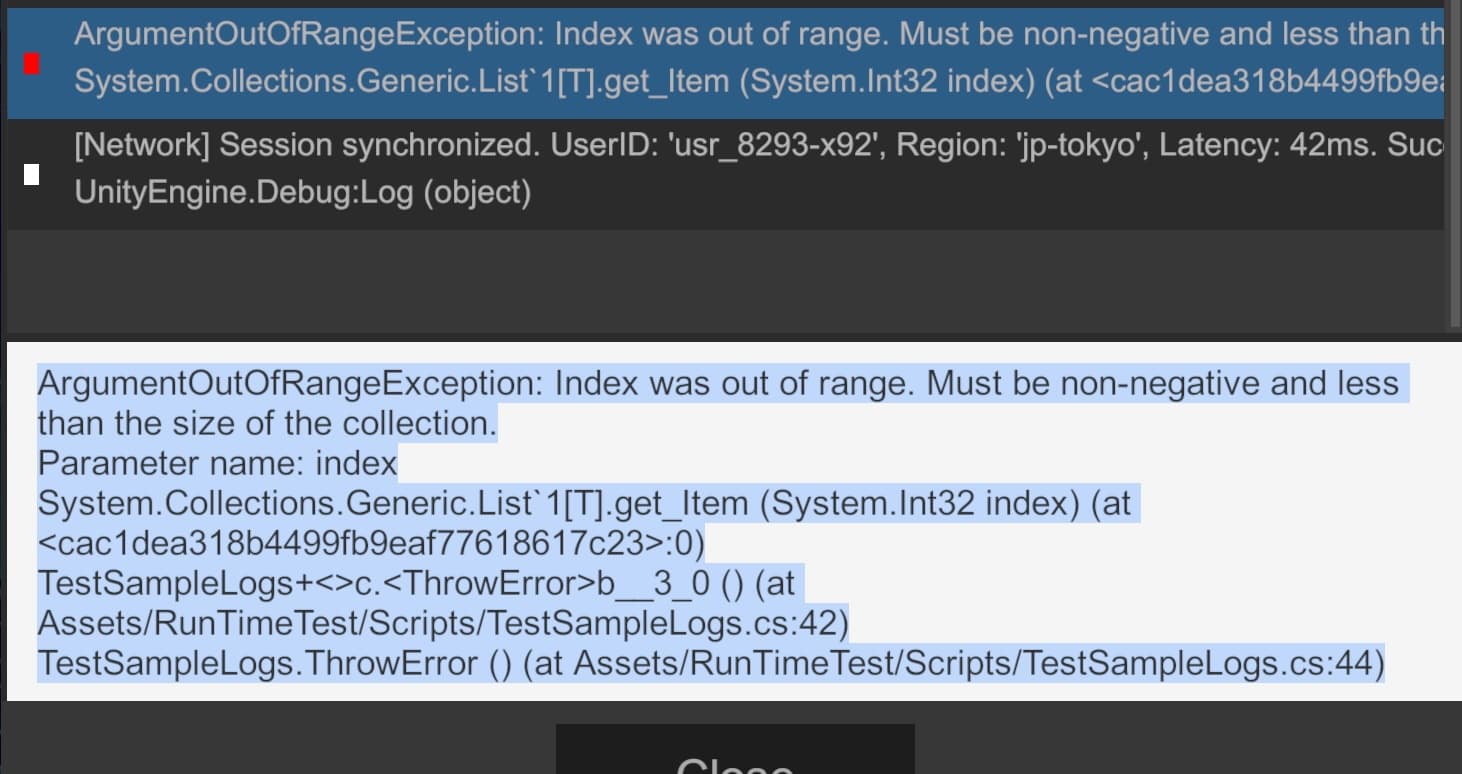Screen dimensions: 1462x774
Task: Click the cac1dea318b4499fb9eaf77618617c23 hash in details
Action: [370, 544]
